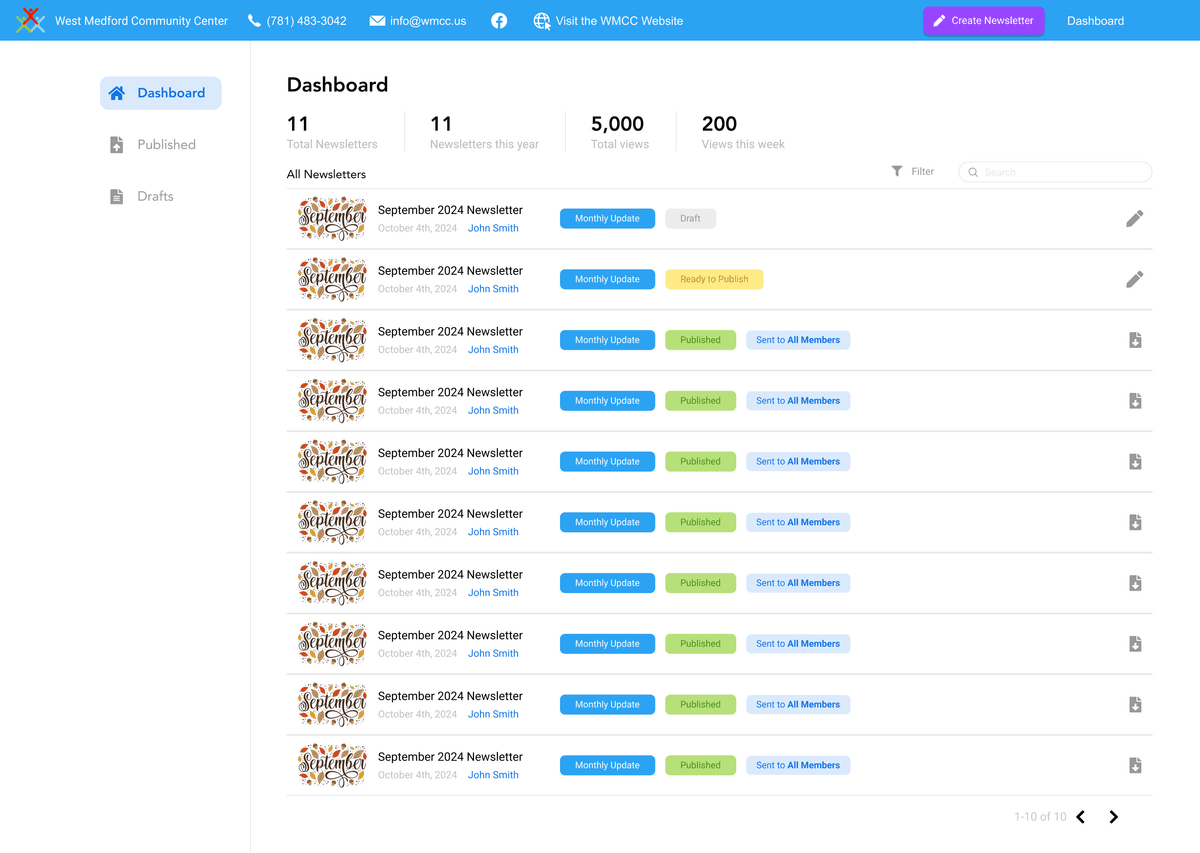Go to previous page arrow
The width and height of the screenshot is (1200, 853).
coord(1081,817)
